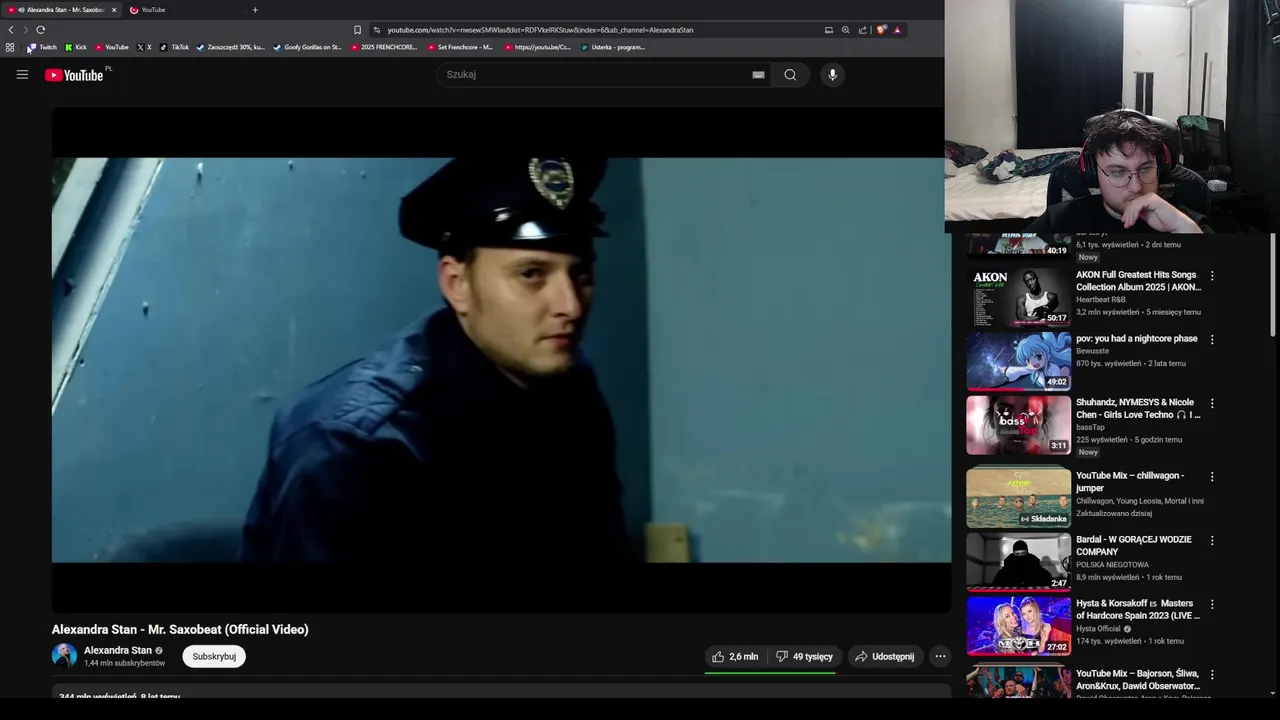This screenshot has width=1280, height=720.
Task: Open the Kick bookmark
Action: 76,47
